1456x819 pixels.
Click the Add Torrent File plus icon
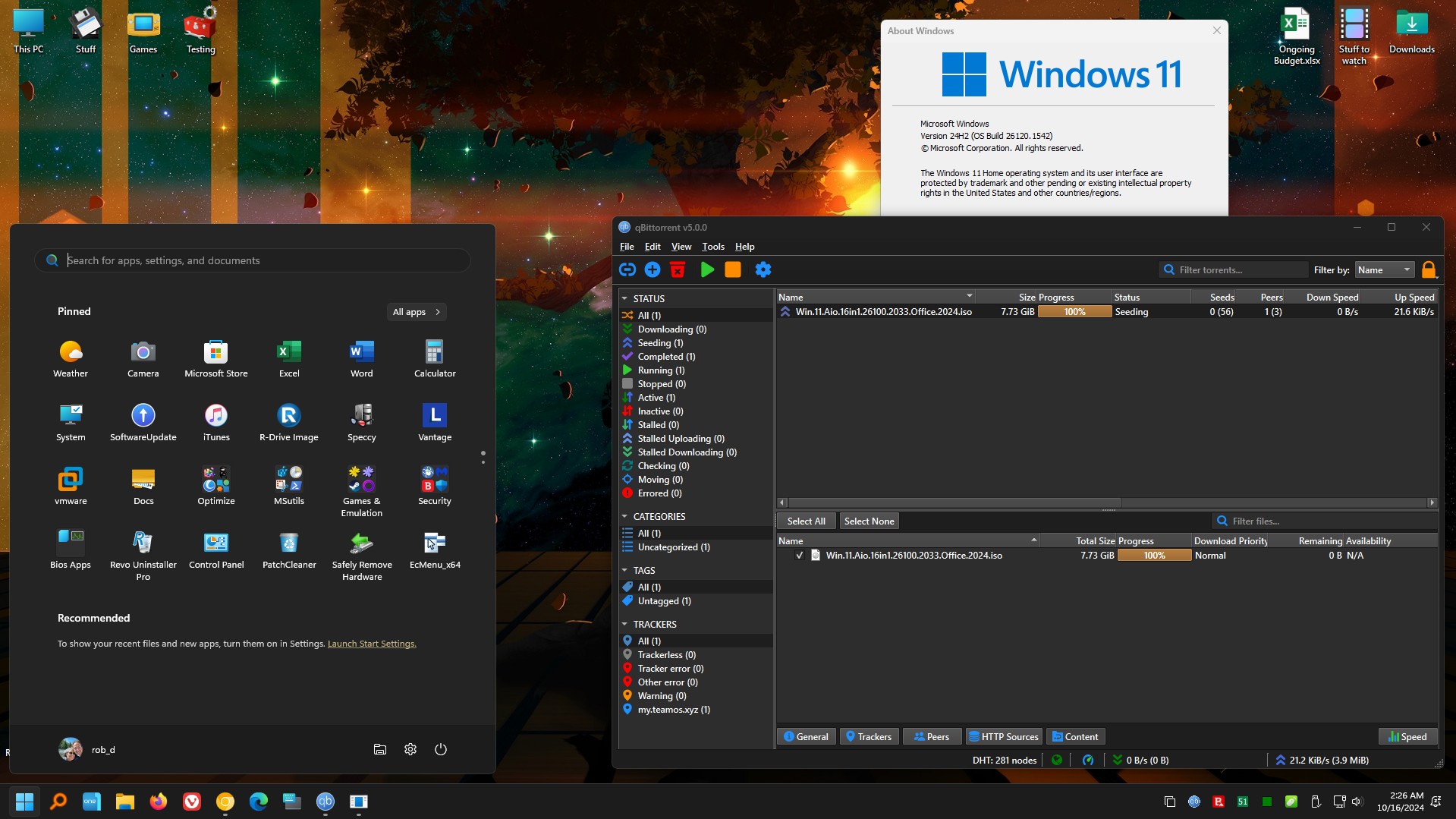click(653, 269)
